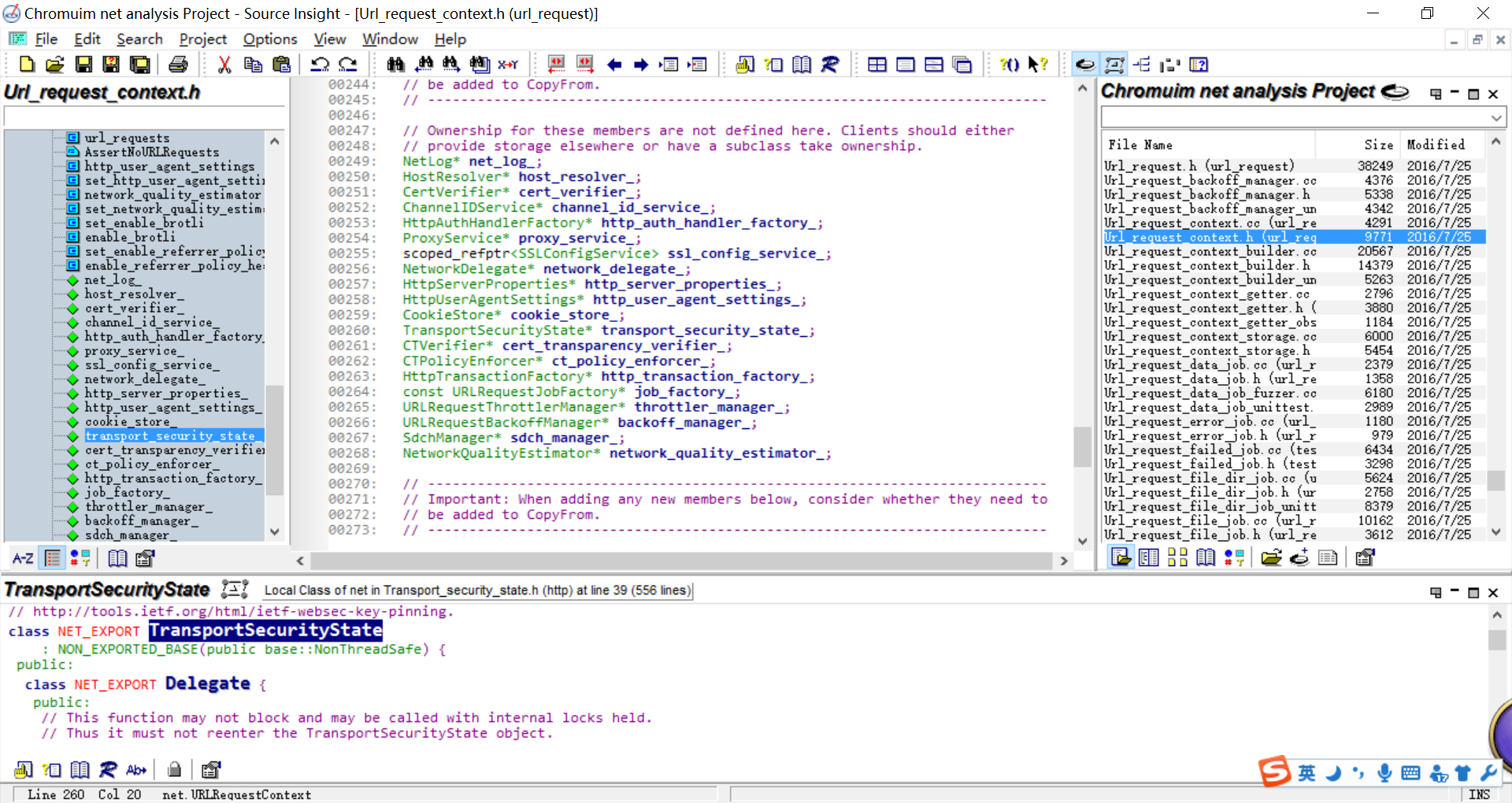The image size is (1512, 803).
Task: Click the Sogou wrench settings icon
Action: pyautogui.click(x=1488, y=773)
